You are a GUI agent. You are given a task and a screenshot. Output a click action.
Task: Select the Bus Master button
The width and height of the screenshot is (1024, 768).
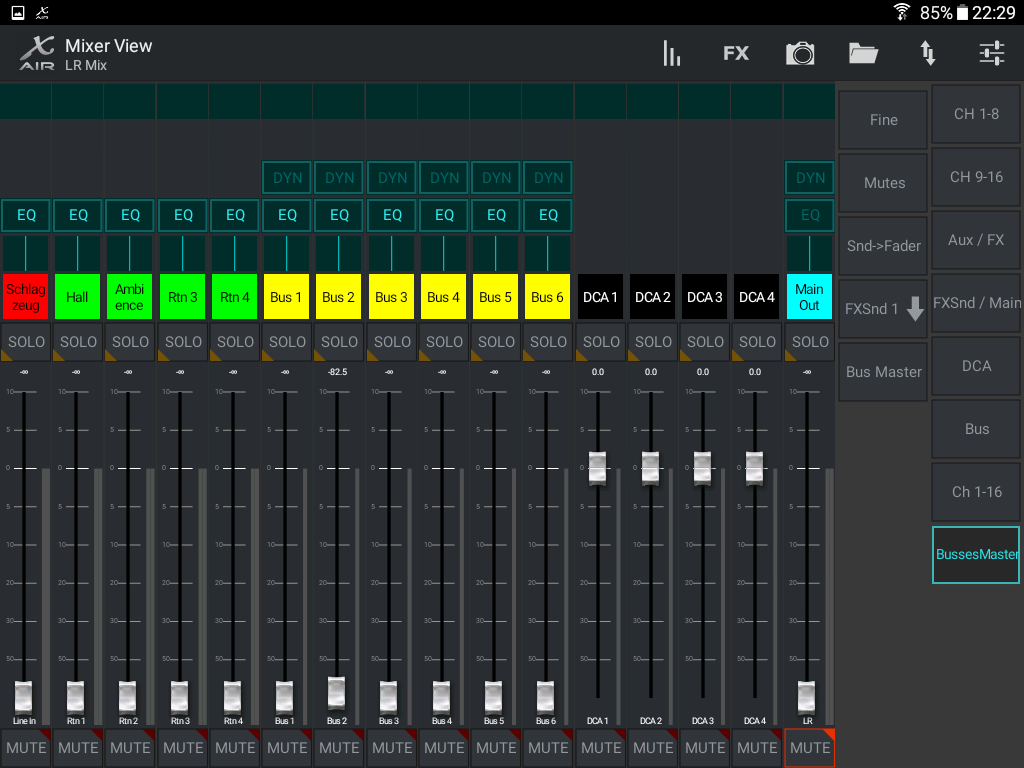(883, 372)
